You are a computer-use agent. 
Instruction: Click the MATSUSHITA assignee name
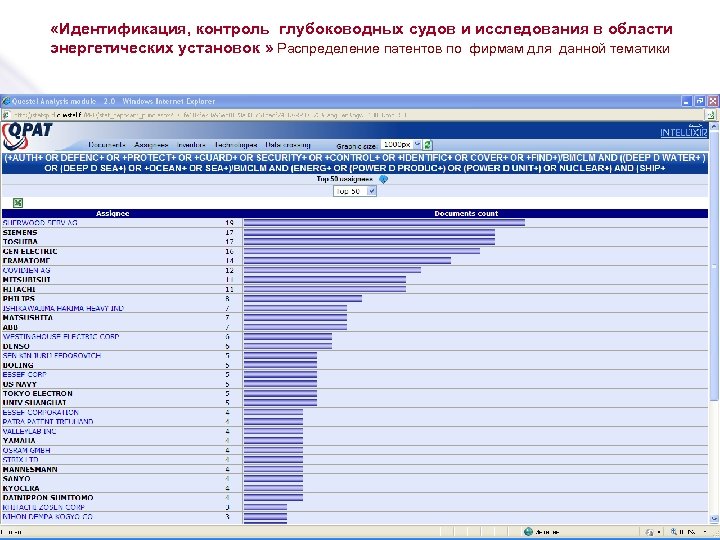[x=28, y=318]
